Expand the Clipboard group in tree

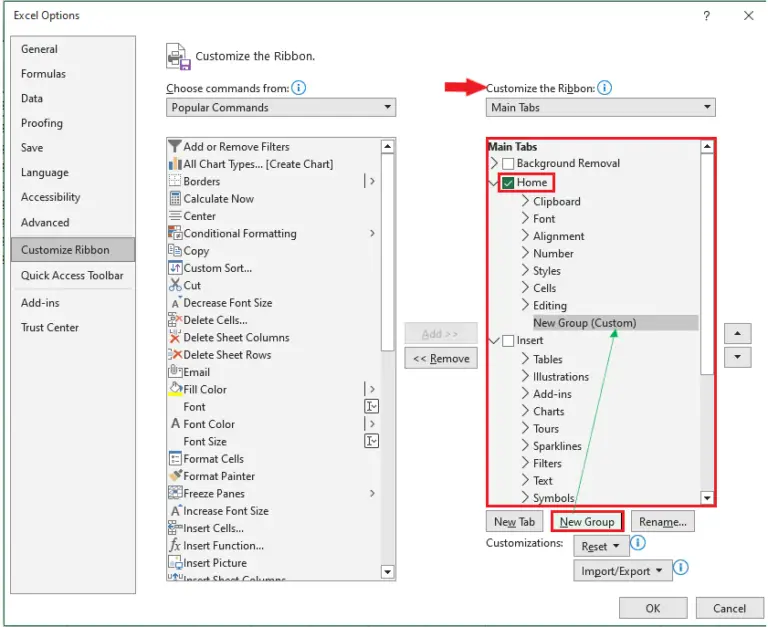pos(525,201)
